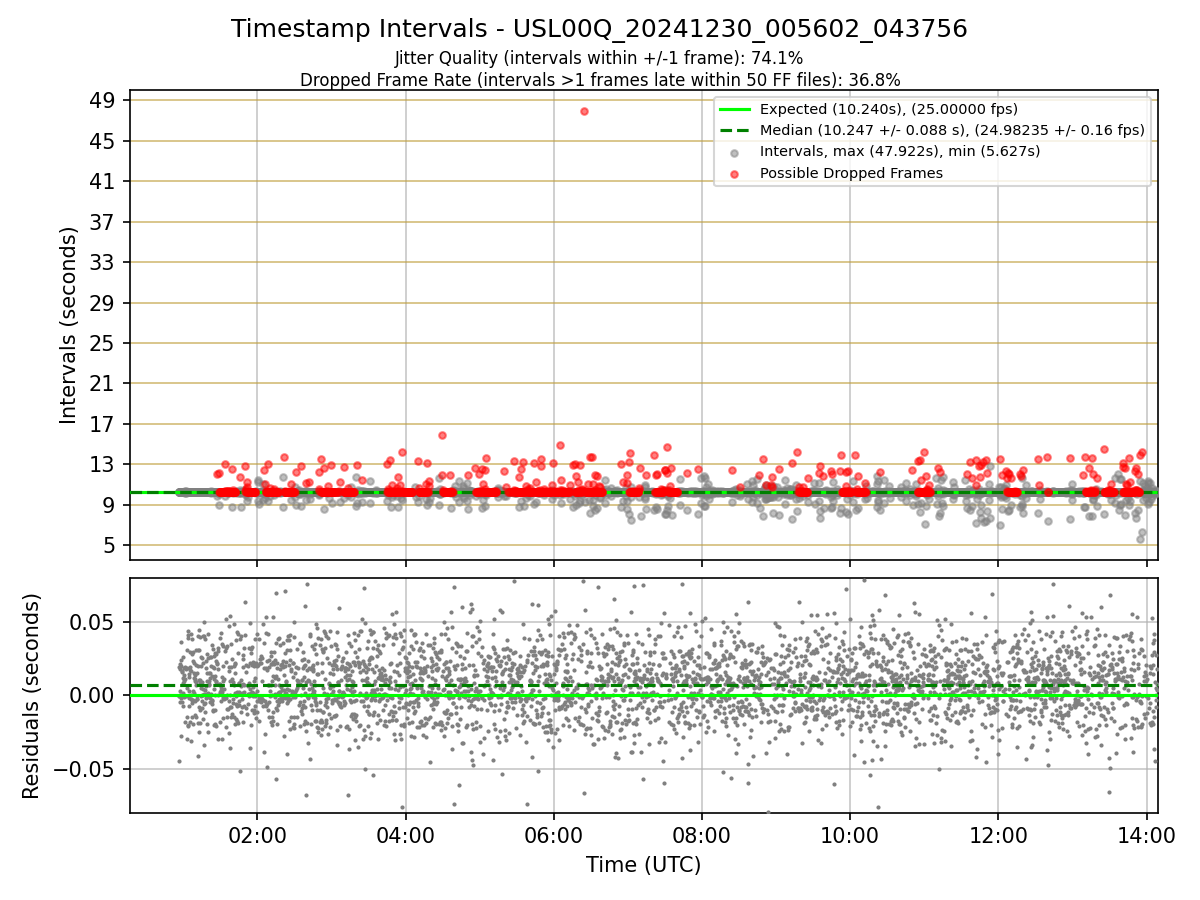Viewport: 1200px width, 900px height.
Task: Click the y-axis tick label '17'
Action: click(x=104, y=424)
